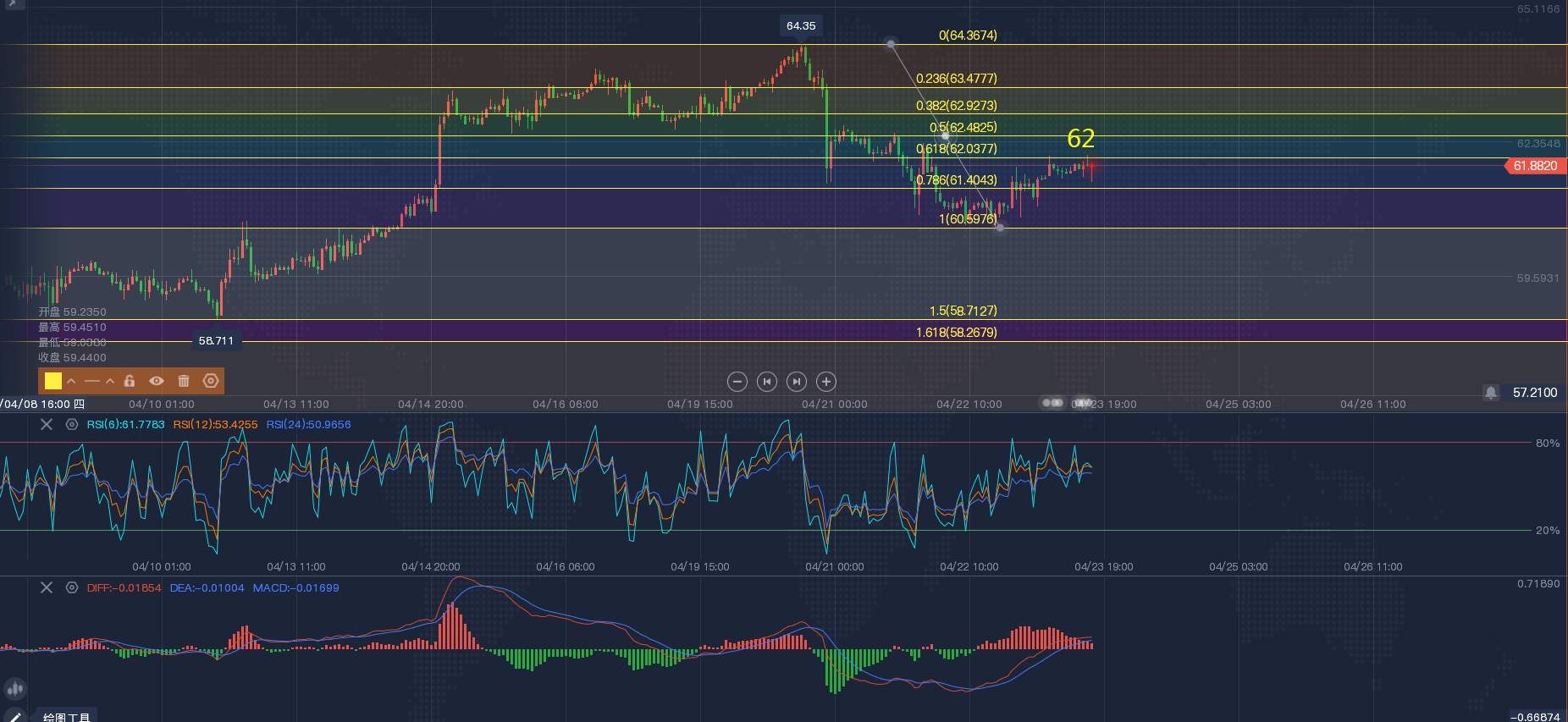Viewport: 1568px width, 722px height.
Task: Zoom in the chart with plus button
Action: [x=826, y=382]
